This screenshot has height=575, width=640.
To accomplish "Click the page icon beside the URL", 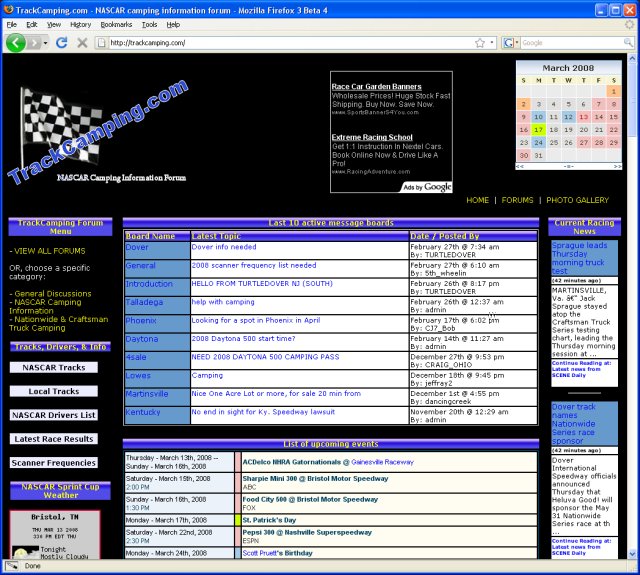I will tap(102, 42).
